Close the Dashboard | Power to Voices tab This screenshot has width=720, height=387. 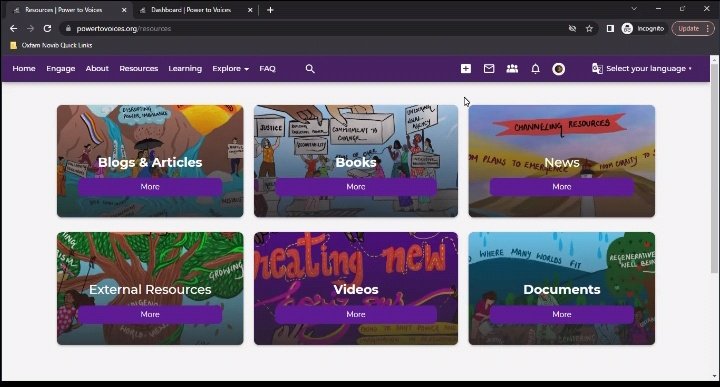[x=250, y=10]
